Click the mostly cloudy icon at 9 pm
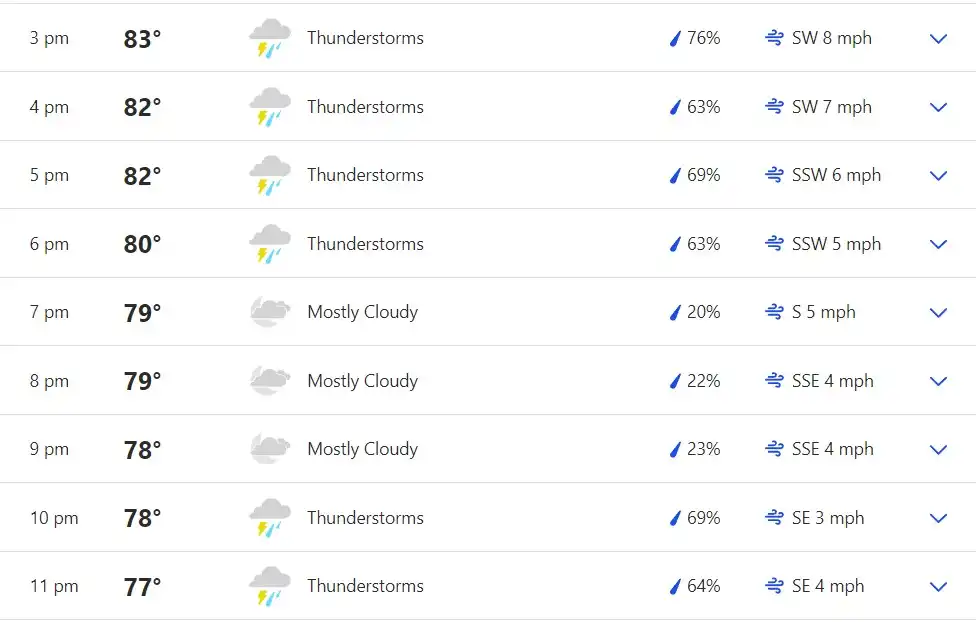Image resolution: width=976 pixels, height=622 pixels. coord(270,449)
